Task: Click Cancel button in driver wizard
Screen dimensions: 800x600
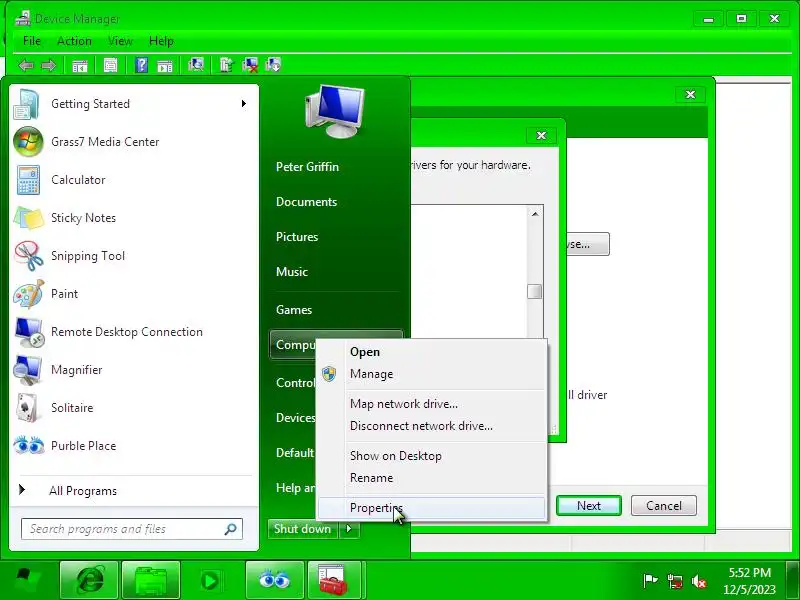Action: click(x=664, y=506)
